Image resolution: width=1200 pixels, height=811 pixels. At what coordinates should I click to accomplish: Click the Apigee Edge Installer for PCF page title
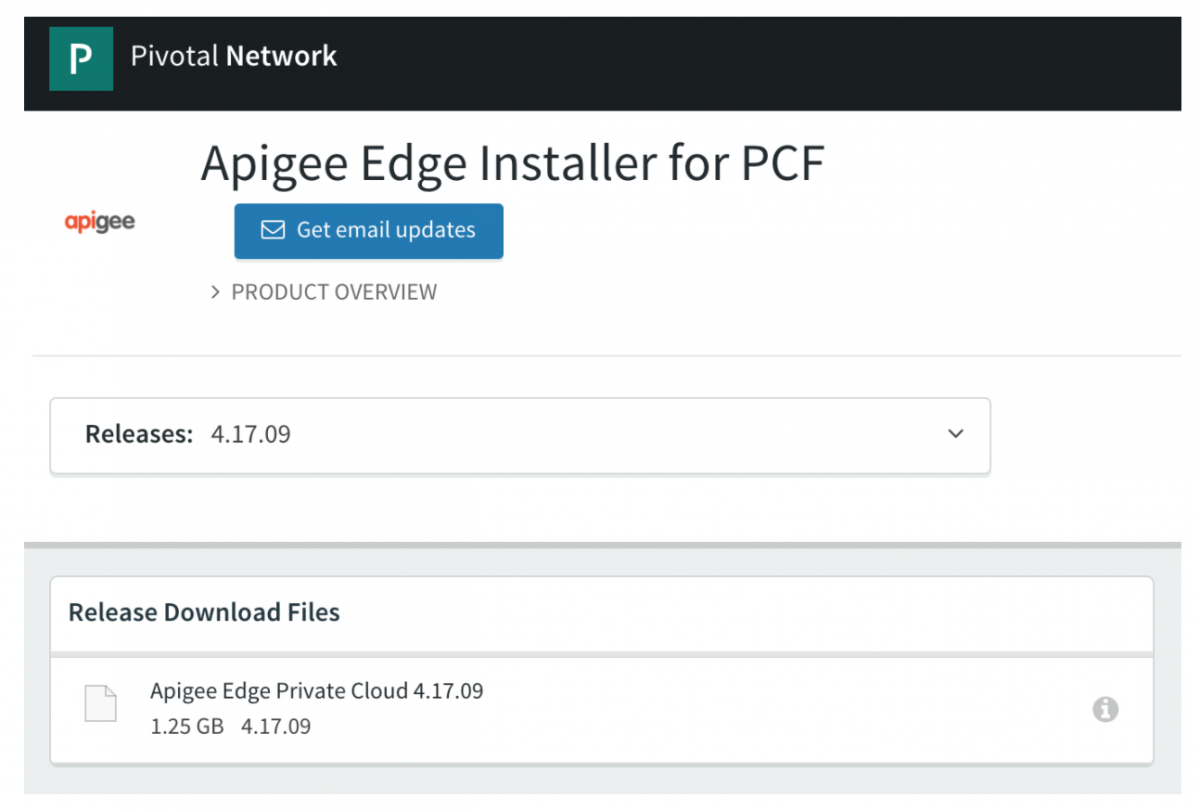(x=512, y=162)
